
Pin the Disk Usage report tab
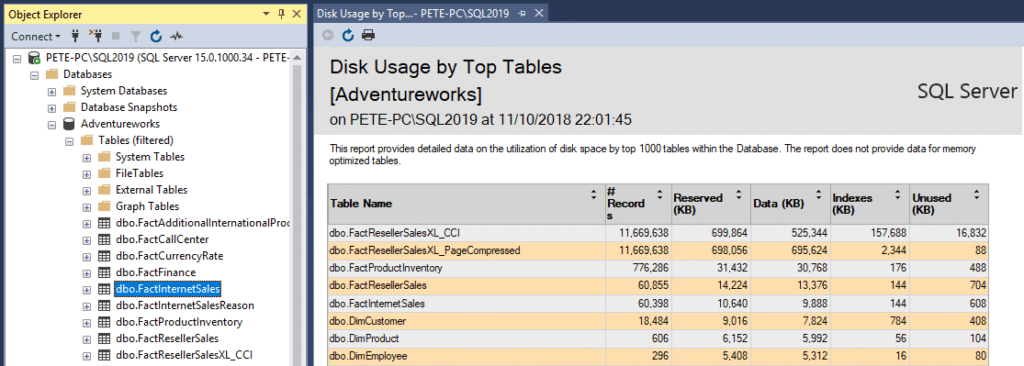pyautogui.click(x=522, y=13)
